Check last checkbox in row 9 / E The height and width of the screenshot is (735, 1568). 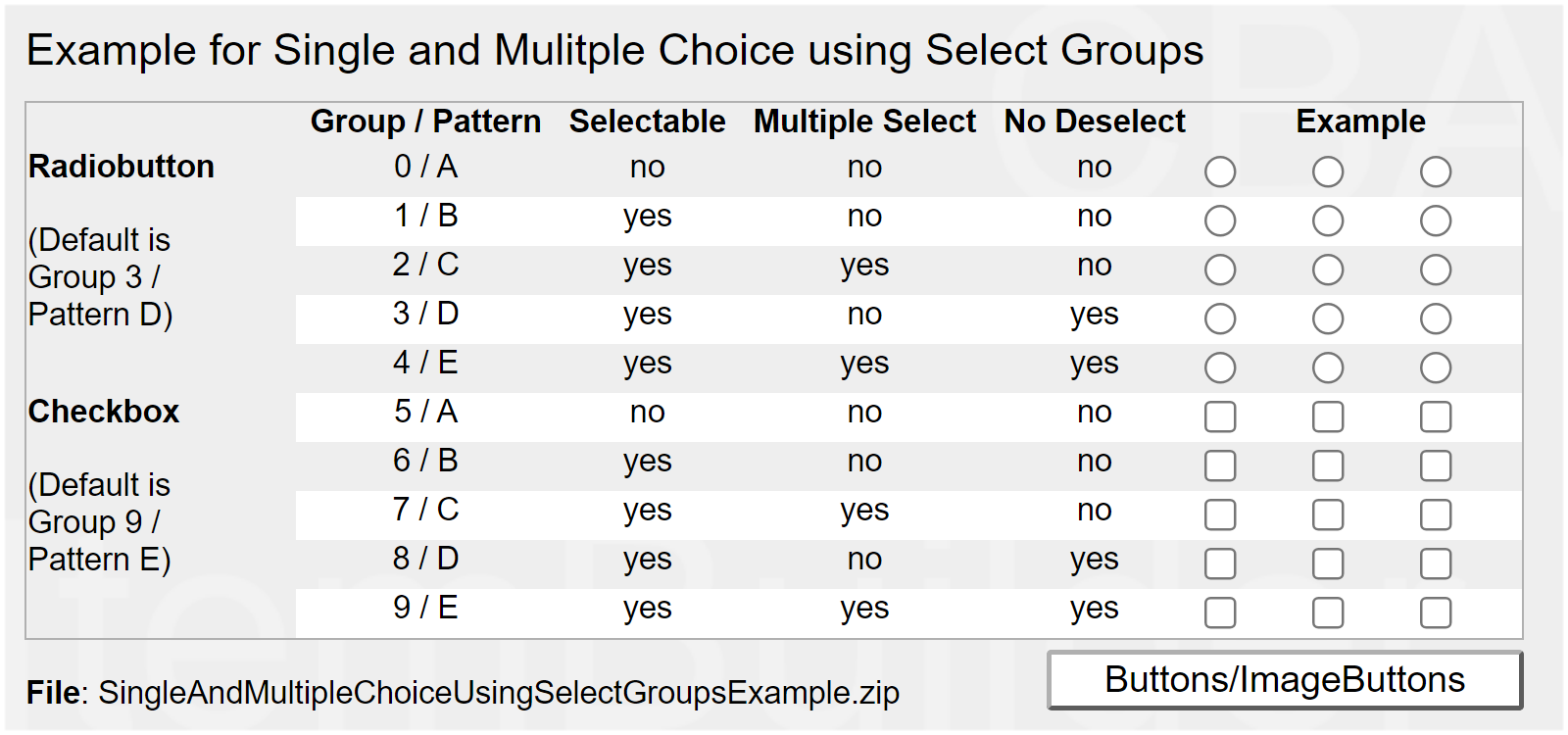click(1436, 613)
